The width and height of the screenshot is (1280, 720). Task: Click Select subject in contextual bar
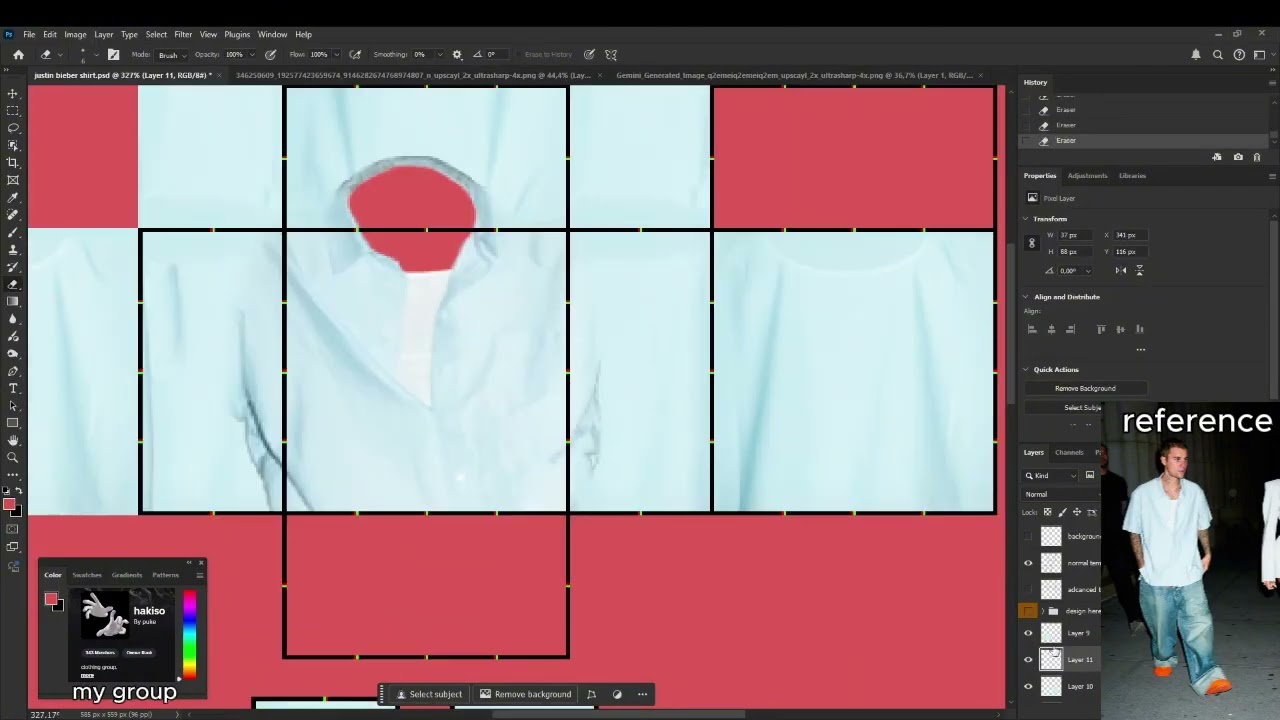429,694
